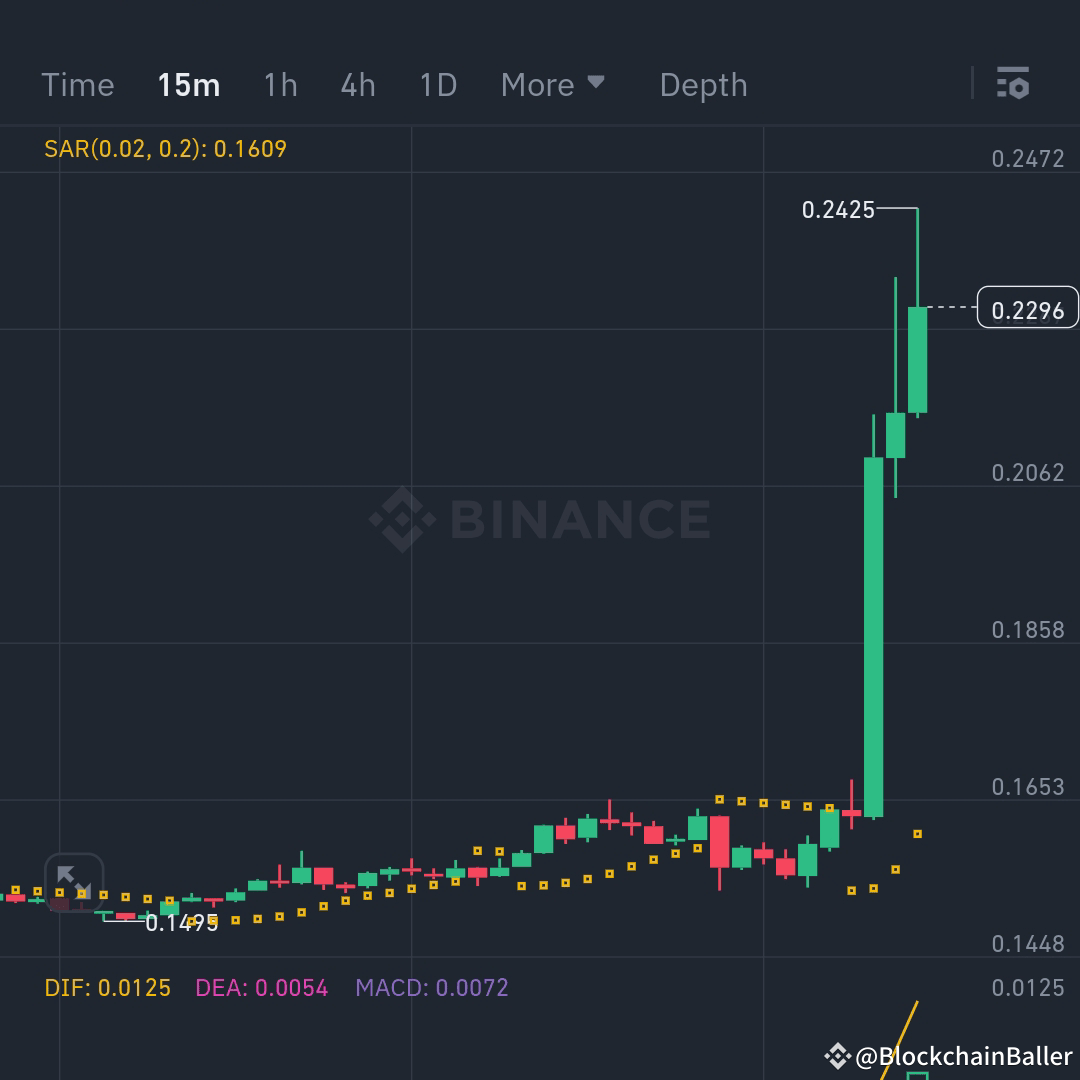The height and width of the screenshot is (1080, 1080).
Task: Open the chart indicator settings icon
Action: (x=1014, y=84)
